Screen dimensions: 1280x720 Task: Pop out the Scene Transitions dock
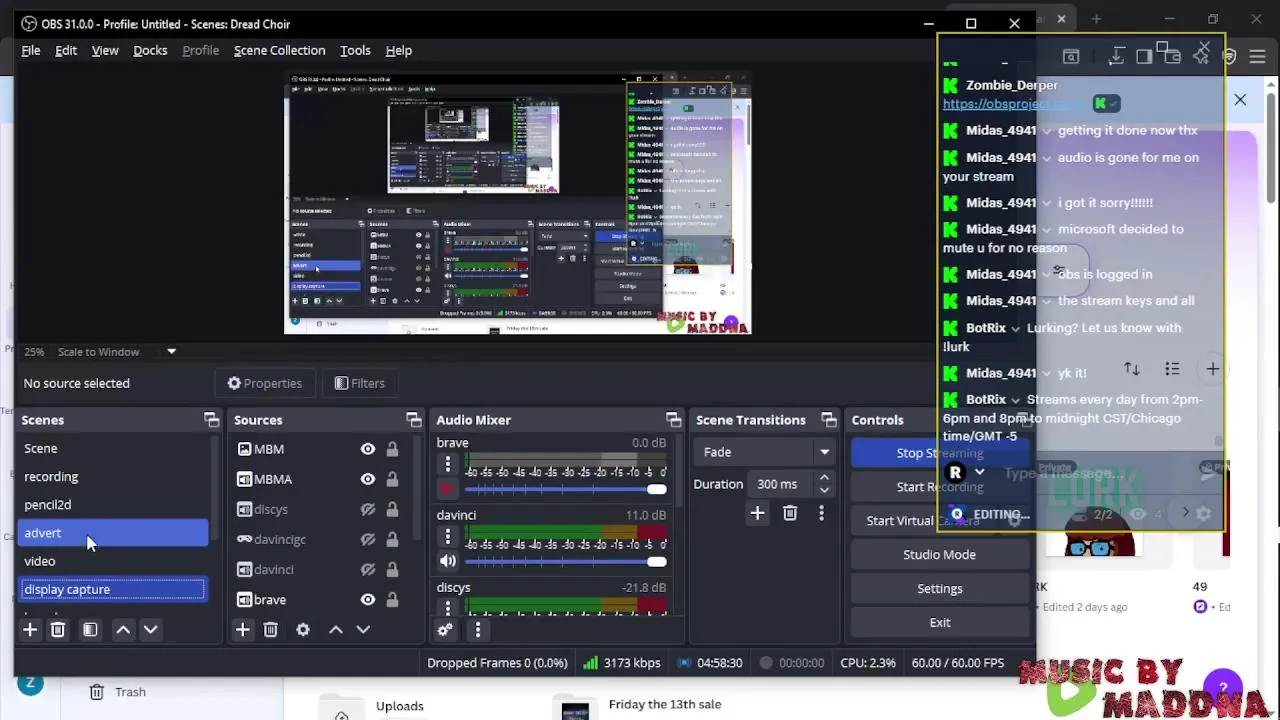829,420
